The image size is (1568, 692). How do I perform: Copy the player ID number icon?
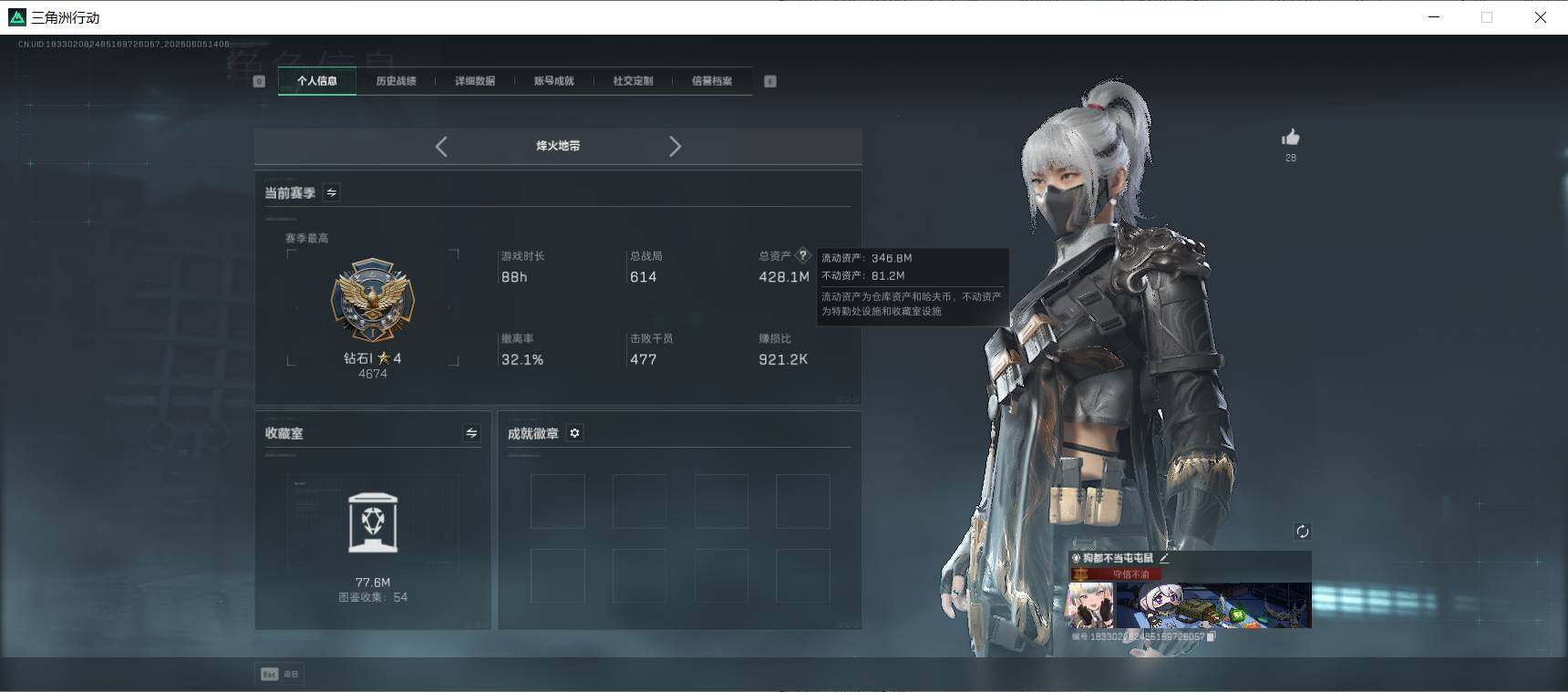point(1212,636)
